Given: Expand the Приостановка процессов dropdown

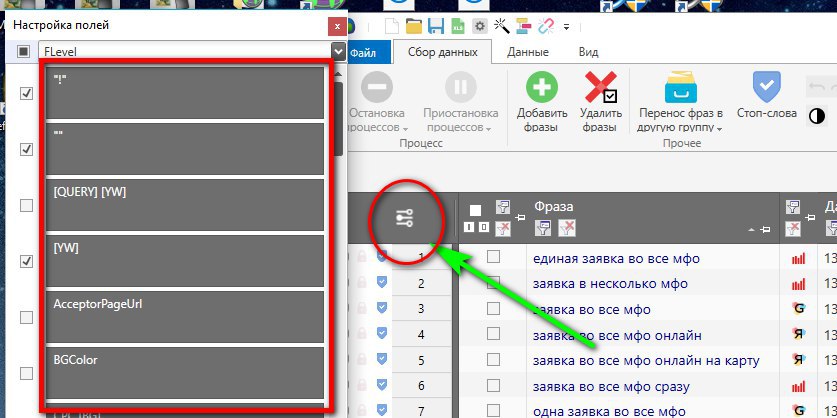Looking at the screenshot, I should click(488, 129).
